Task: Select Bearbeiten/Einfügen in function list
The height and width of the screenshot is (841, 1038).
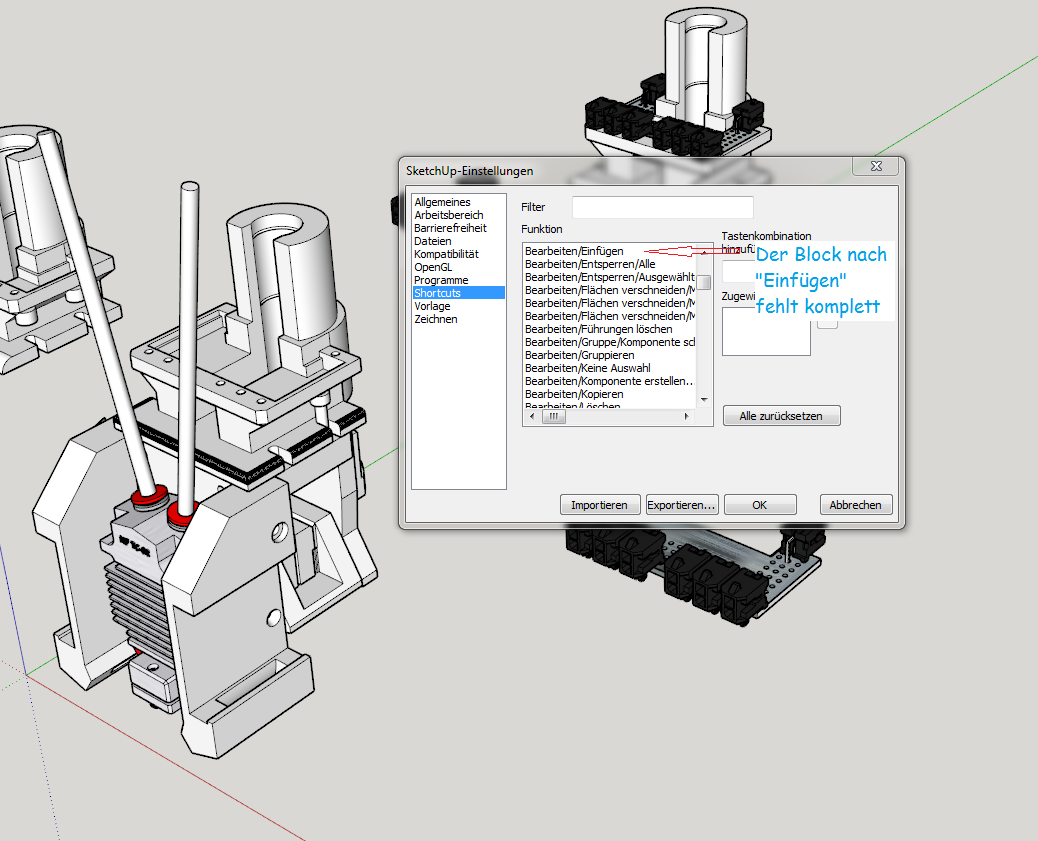Action: (574, 251)
